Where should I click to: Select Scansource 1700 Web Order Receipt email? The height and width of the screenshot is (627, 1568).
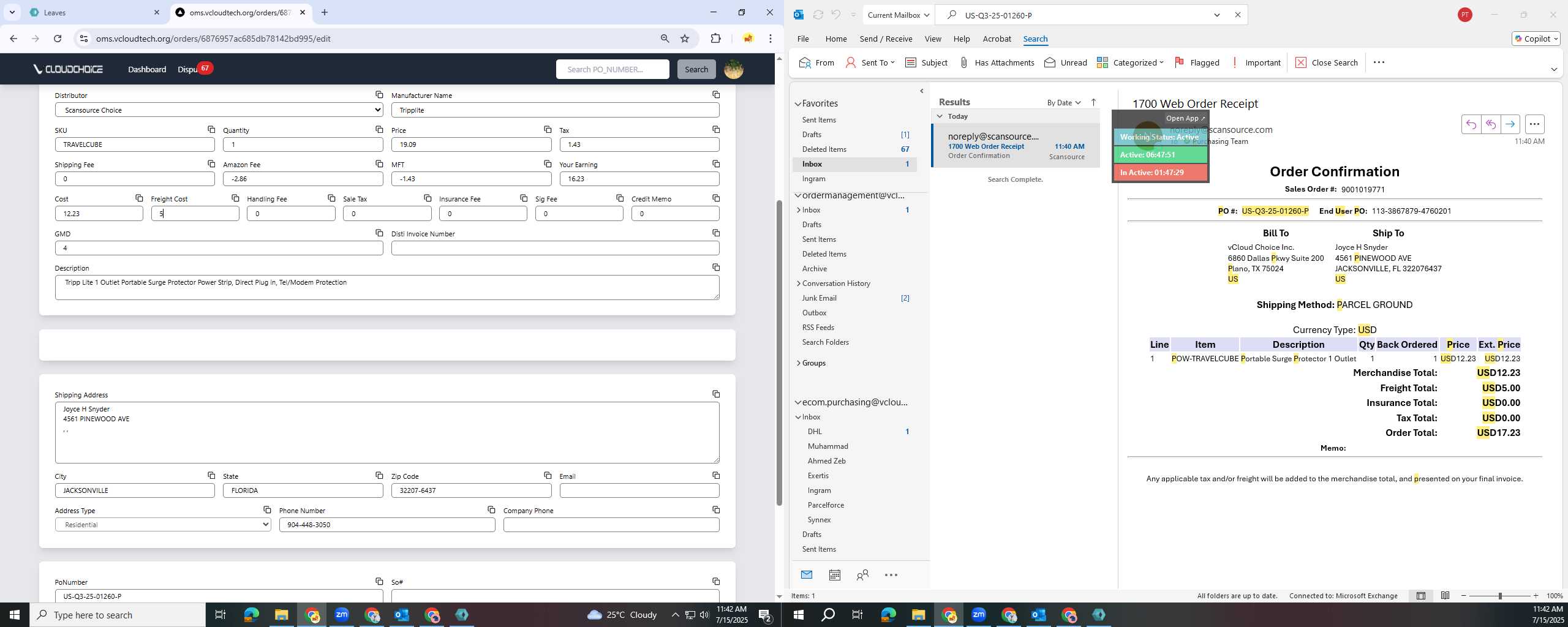(x=1016, y=146)
